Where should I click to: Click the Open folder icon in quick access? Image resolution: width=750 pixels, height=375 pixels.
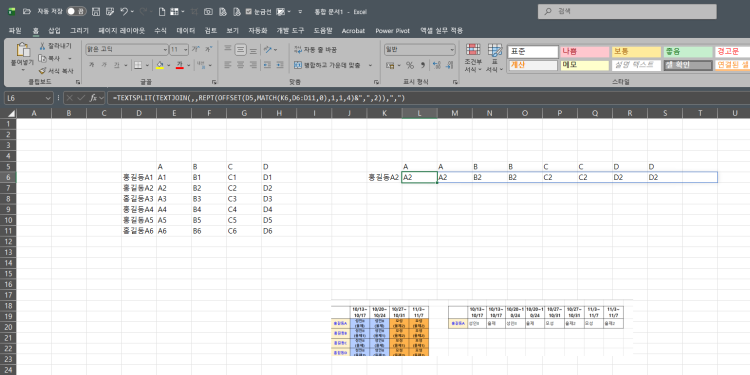[27, 11]
